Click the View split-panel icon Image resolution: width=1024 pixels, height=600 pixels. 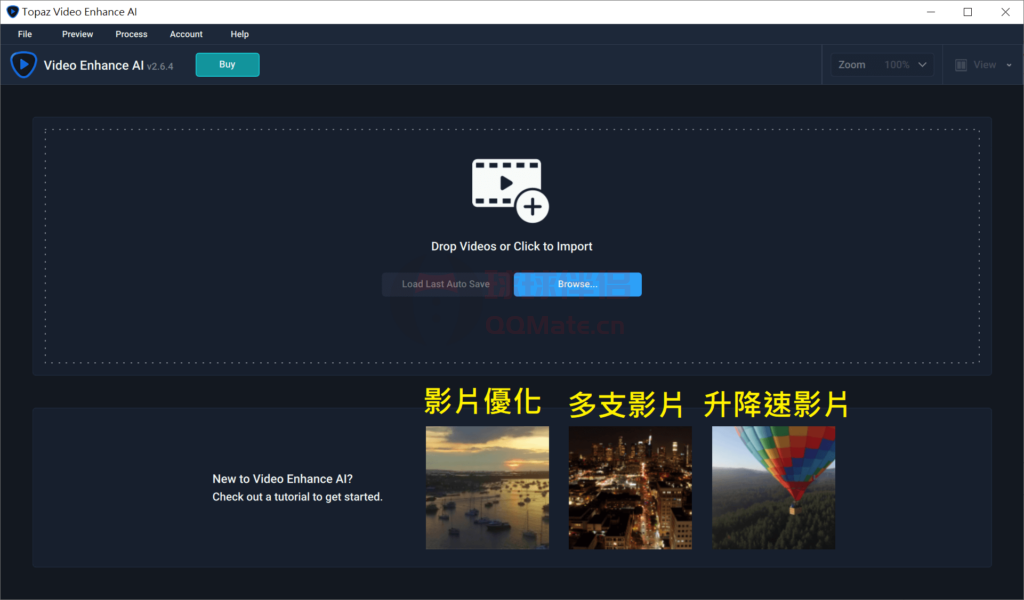click(961, 65)
